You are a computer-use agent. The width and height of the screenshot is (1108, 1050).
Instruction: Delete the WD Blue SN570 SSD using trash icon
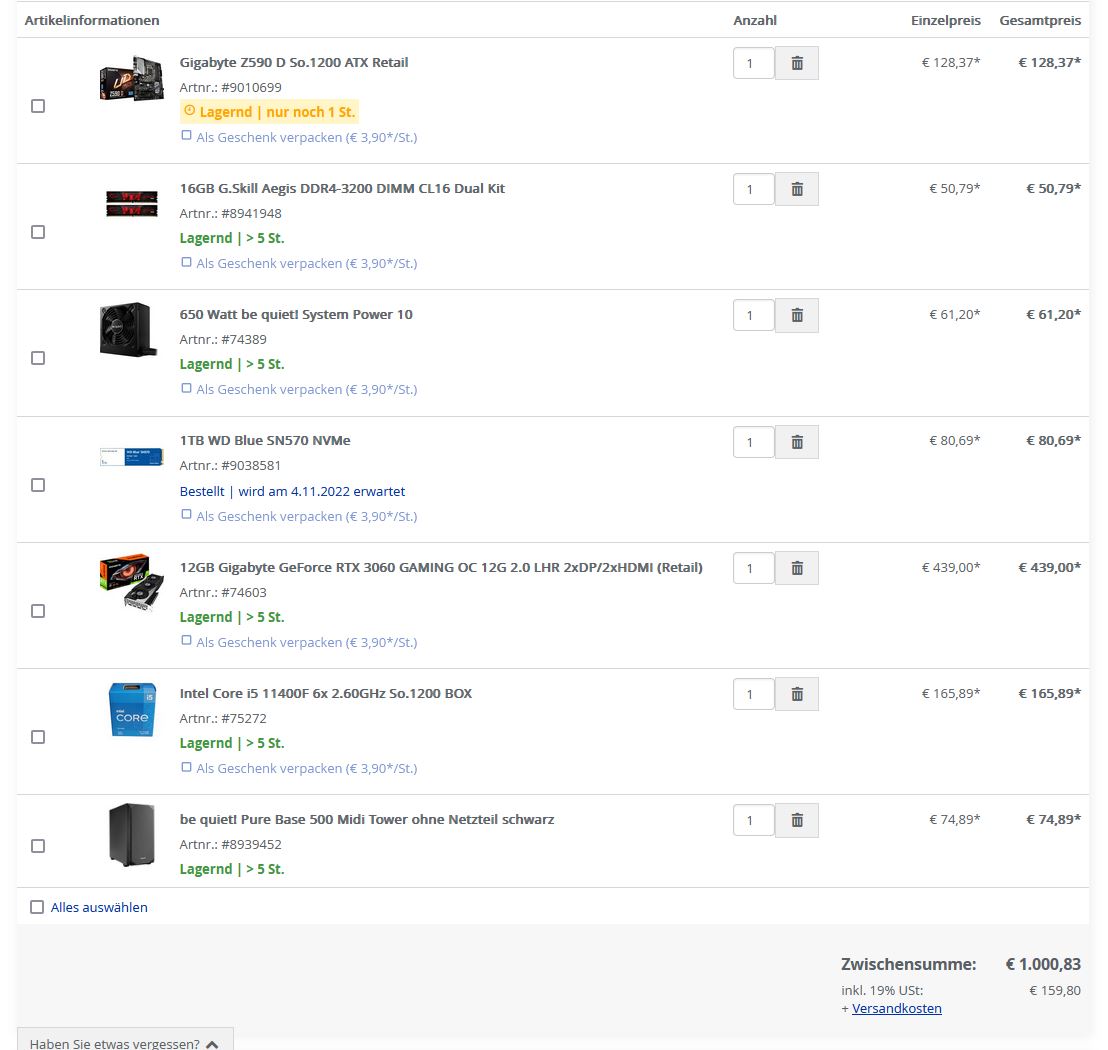pos(797,441)
